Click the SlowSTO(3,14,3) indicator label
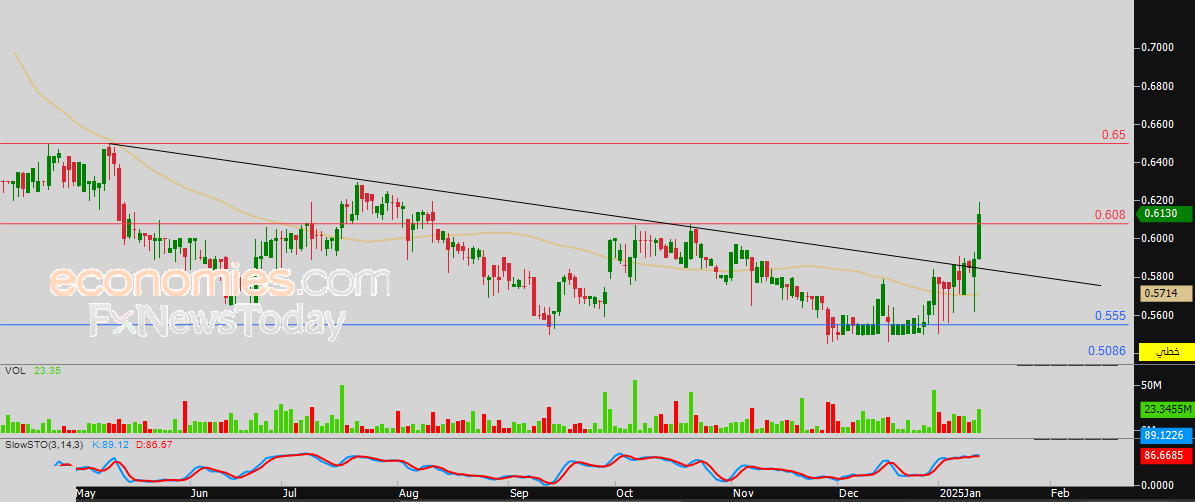The width and height of the screenshot is (1195, 502). [x=43, y=443]
